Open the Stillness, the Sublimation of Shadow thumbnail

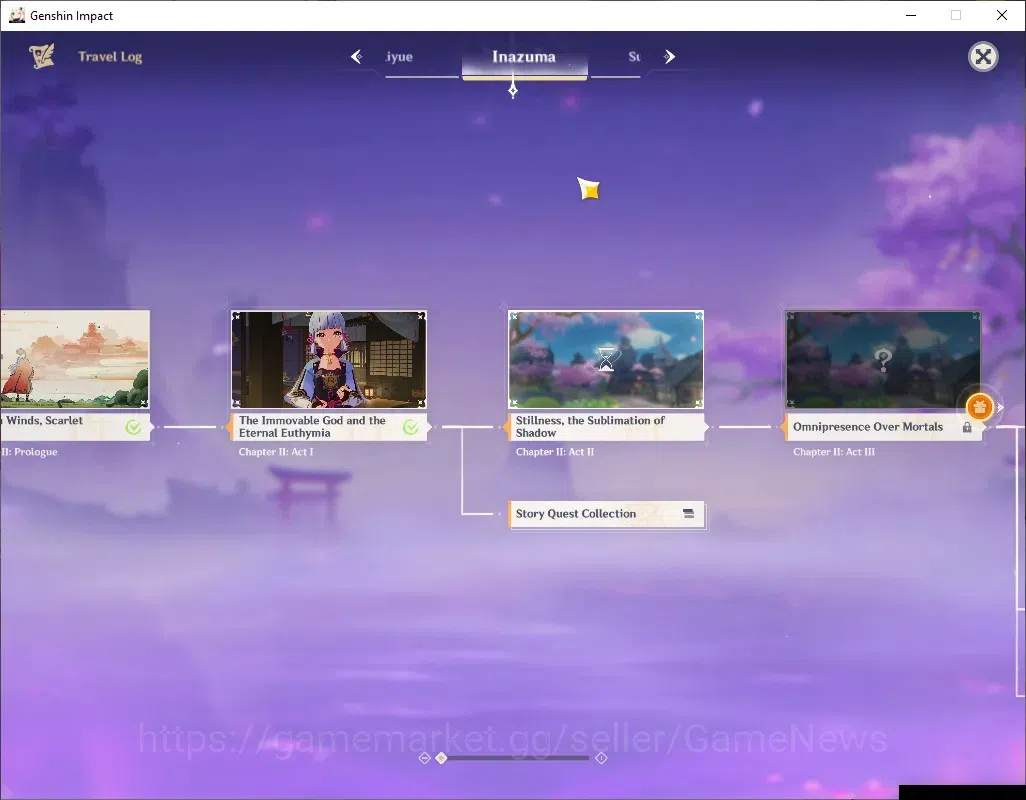point(606,359)
